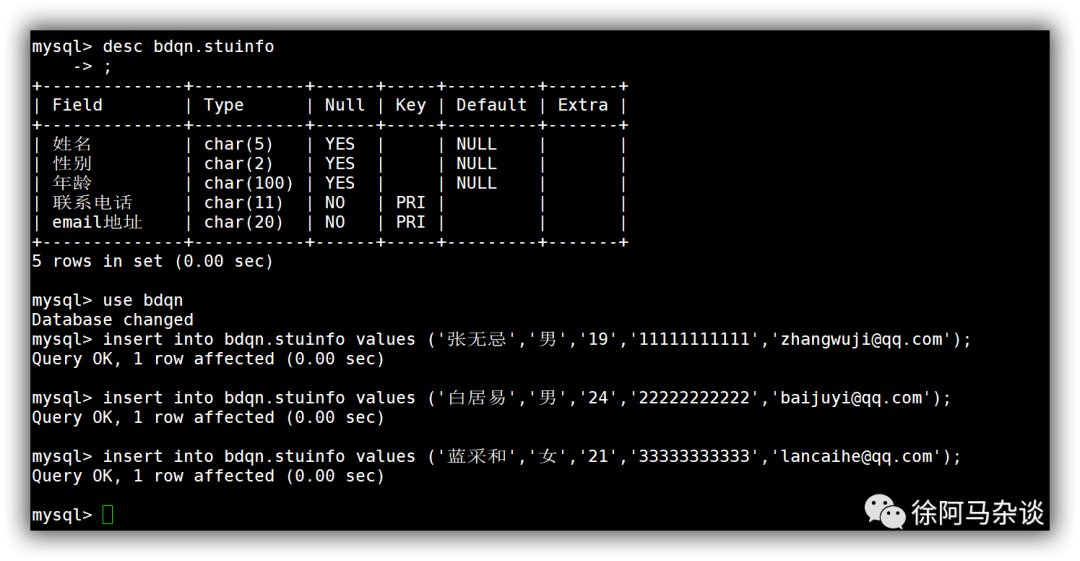This screenshot has height=561, width=1080.
Task: Click the 5 rows in set message
Action: 152,261
